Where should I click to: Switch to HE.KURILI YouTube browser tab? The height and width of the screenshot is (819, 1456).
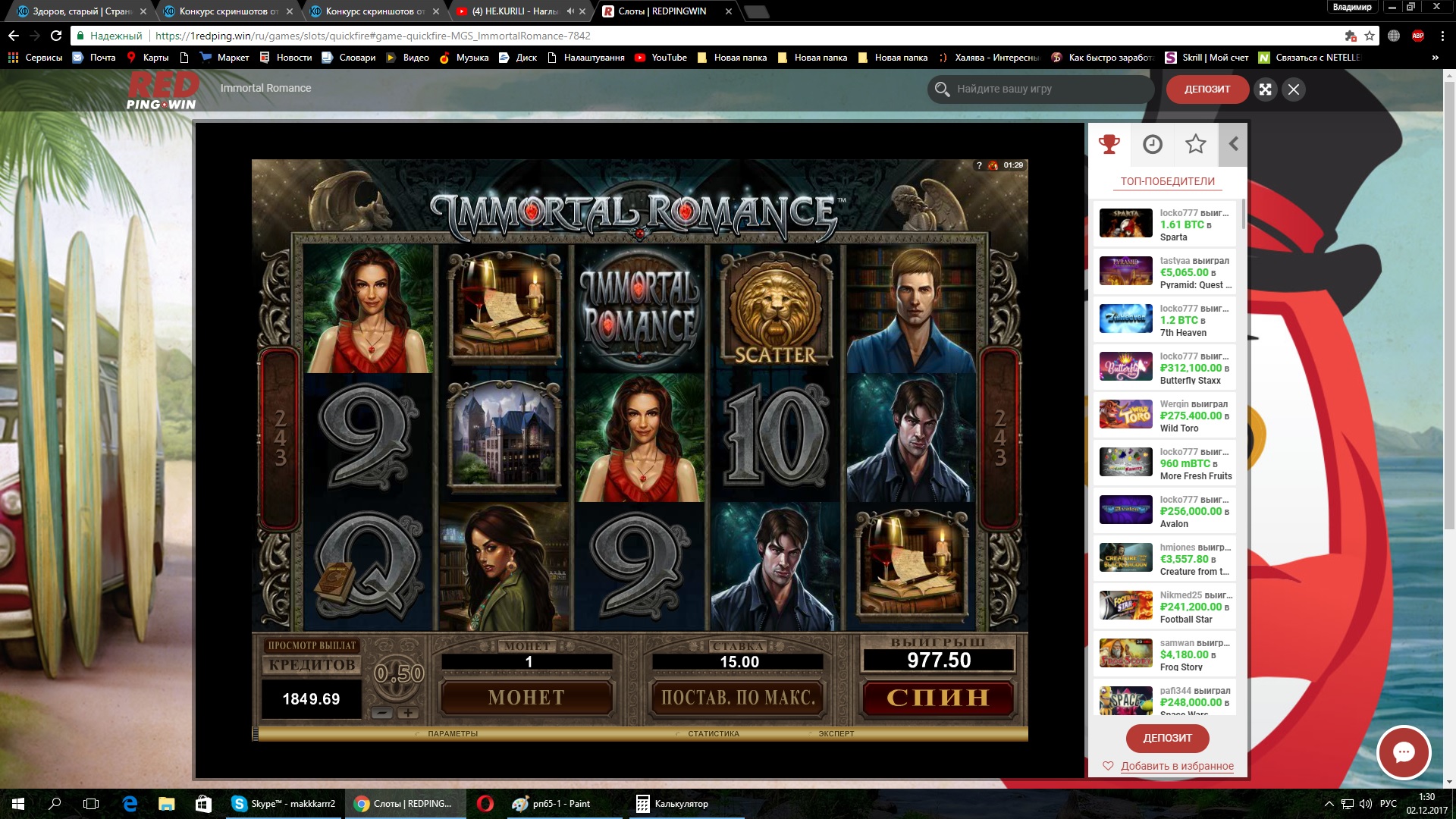[x=514, y=11]
